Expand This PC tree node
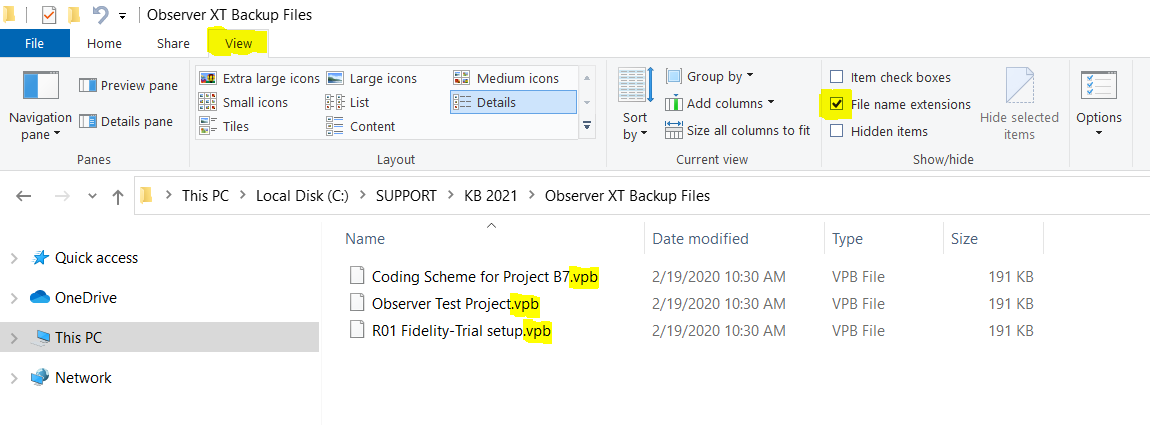Image resolution: width=1150 pixels, height=425 pixels. (13, 338)
